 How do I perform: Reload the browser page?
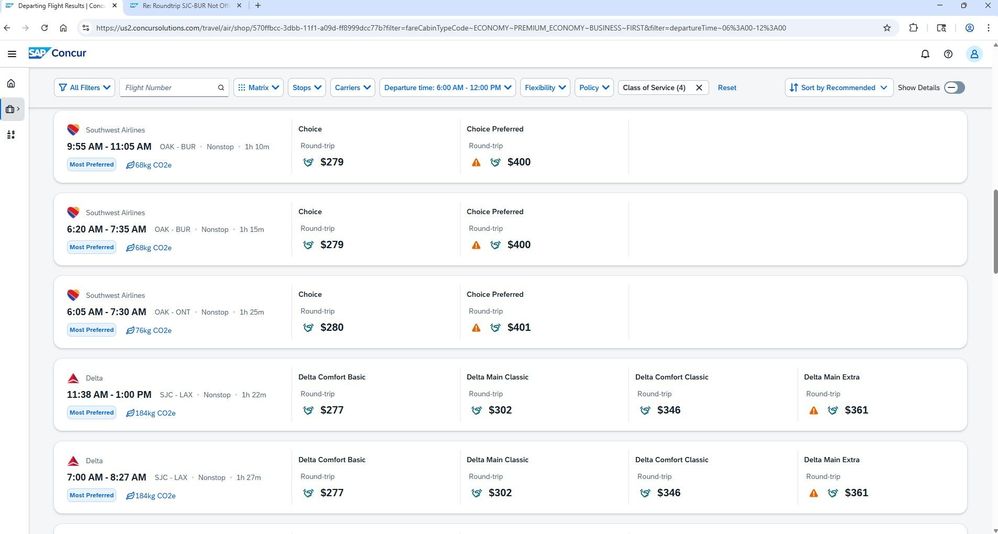click(45, 28)
